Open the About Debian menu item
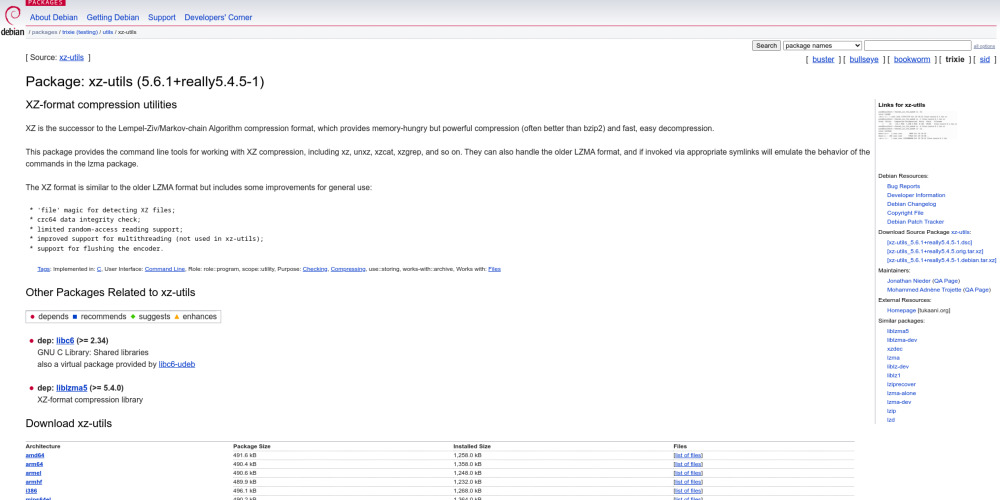The width and height of the screenshot is (1000, 500). pos(54,17)
